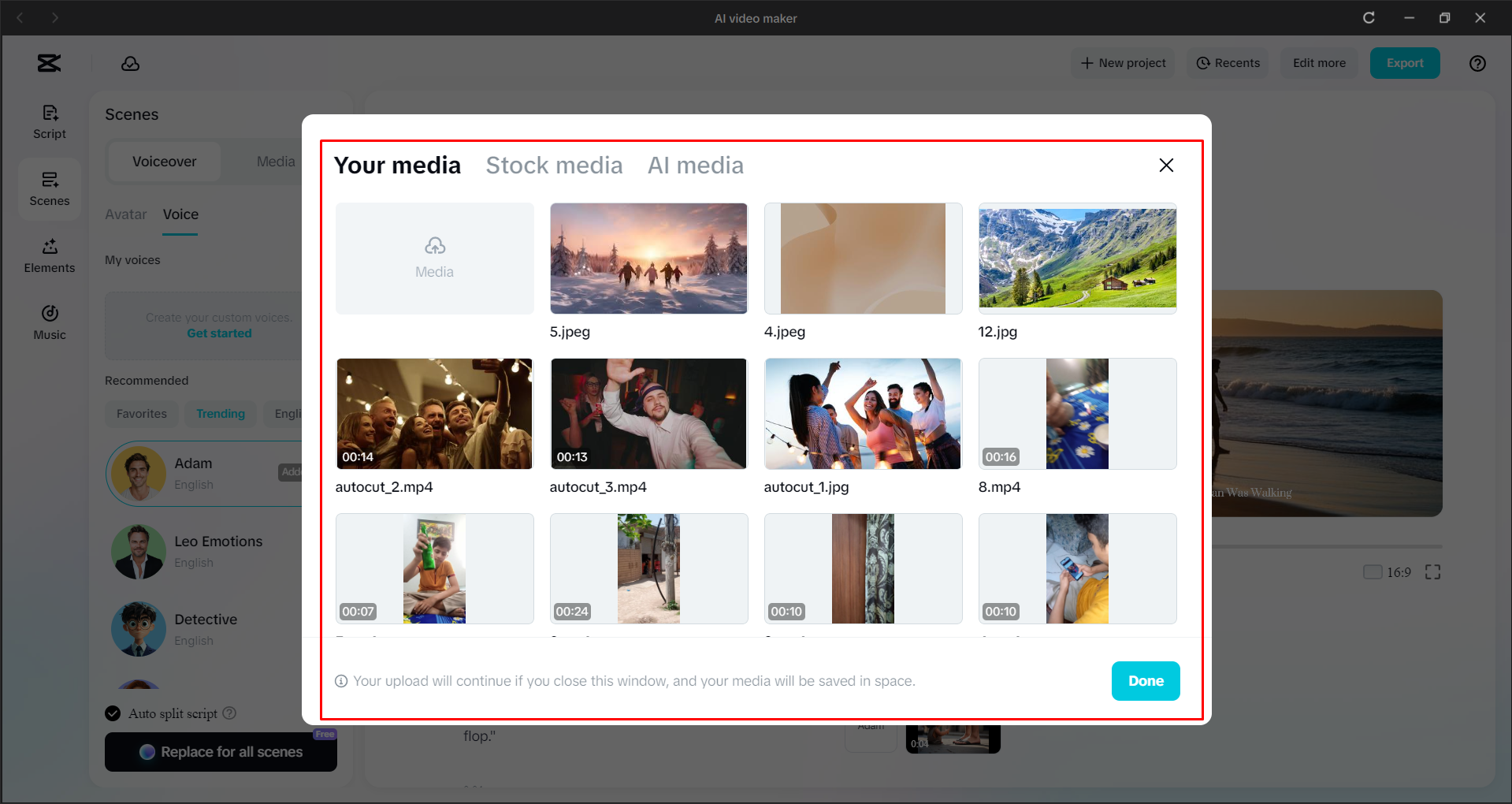Click the autocut_2.mp4 file name
This screenshot has width=1512, height=804.
pos(384,487)
